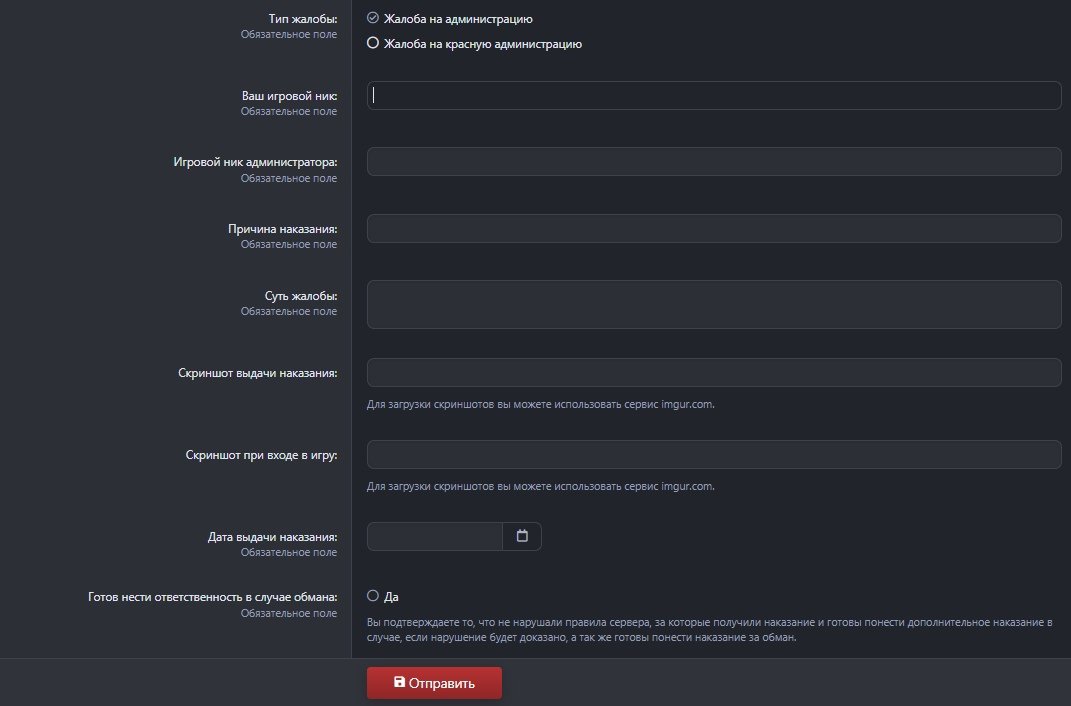This screenshot has width=1071, height=706.
Task: Click the 'Причина наказания:' label text
Action: (x=282, y=229)
